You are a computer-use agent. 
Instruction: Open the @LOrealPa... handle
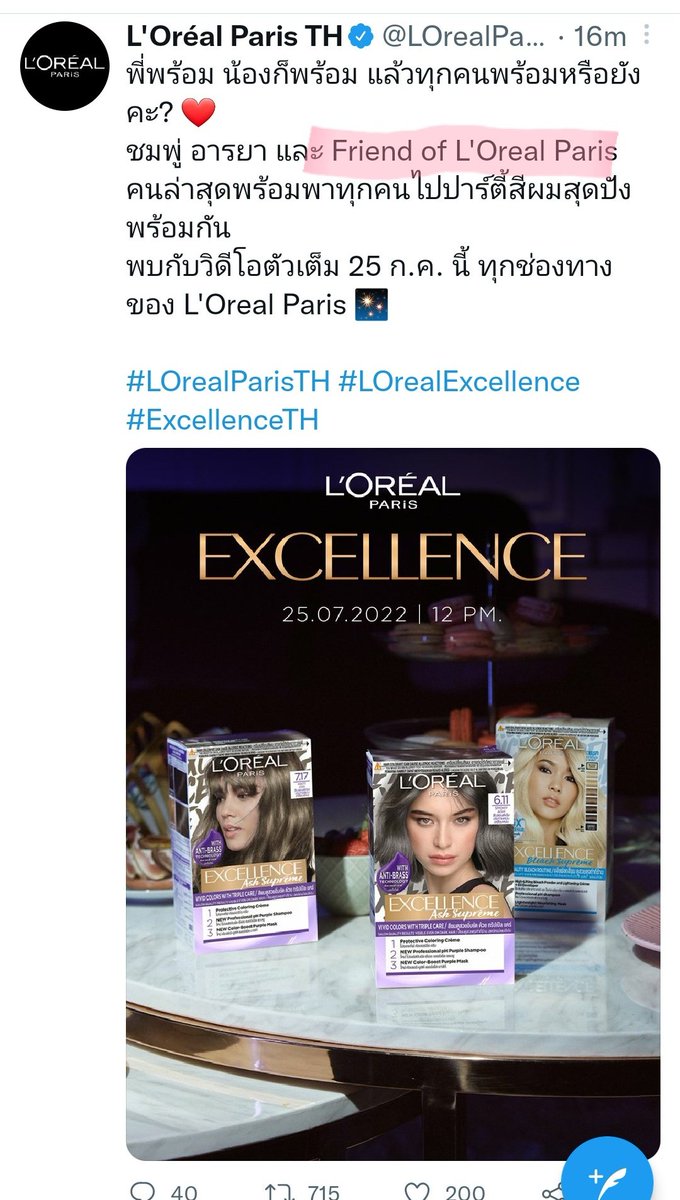click(462, 38)
